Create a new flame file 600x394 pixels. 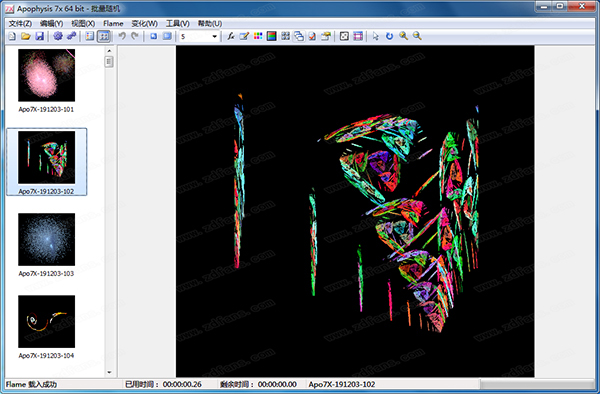tap(12, 36)
